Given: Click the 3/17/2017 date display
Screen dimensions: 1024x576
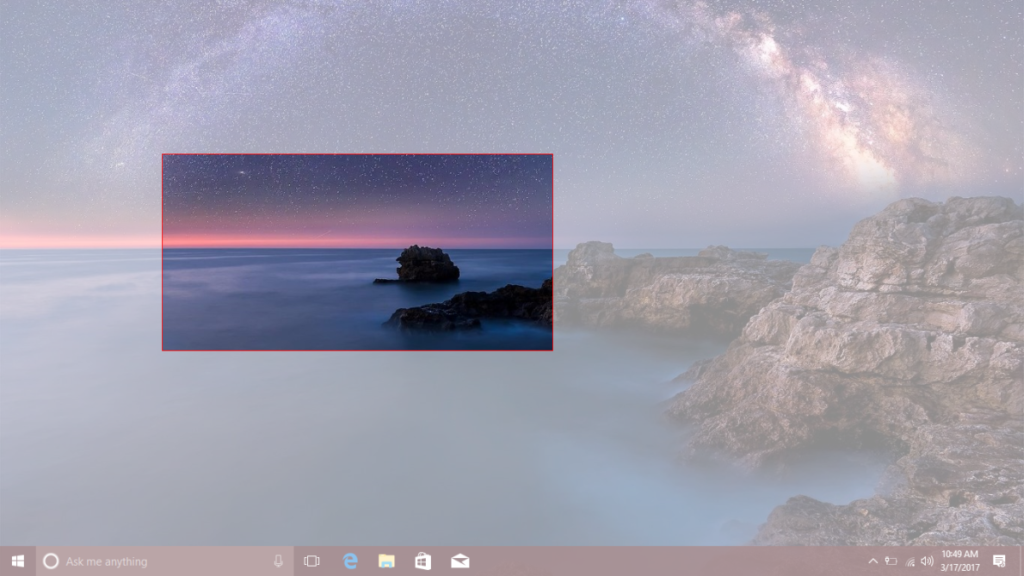Looking at the screenshot, I should click(x=958, y=567).
